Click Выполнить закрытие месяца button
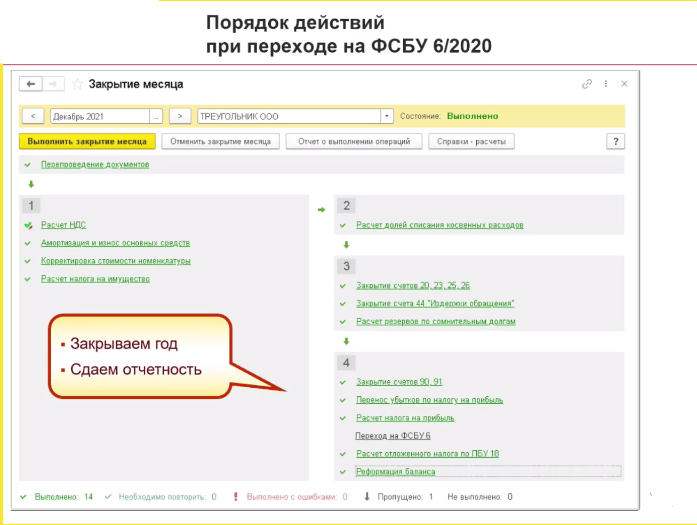 tap(87, 141)
